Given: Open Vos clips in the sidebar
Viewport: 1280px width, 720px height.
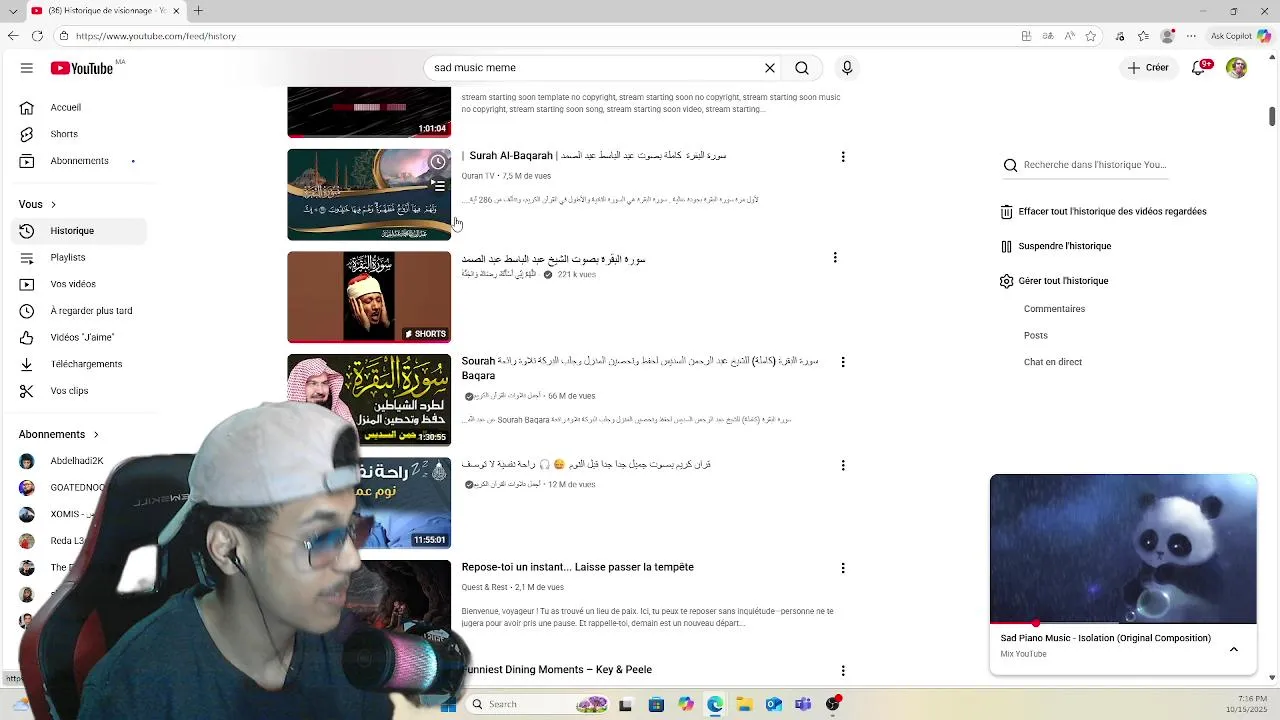Looking at the screenshot, I should 80,391.
